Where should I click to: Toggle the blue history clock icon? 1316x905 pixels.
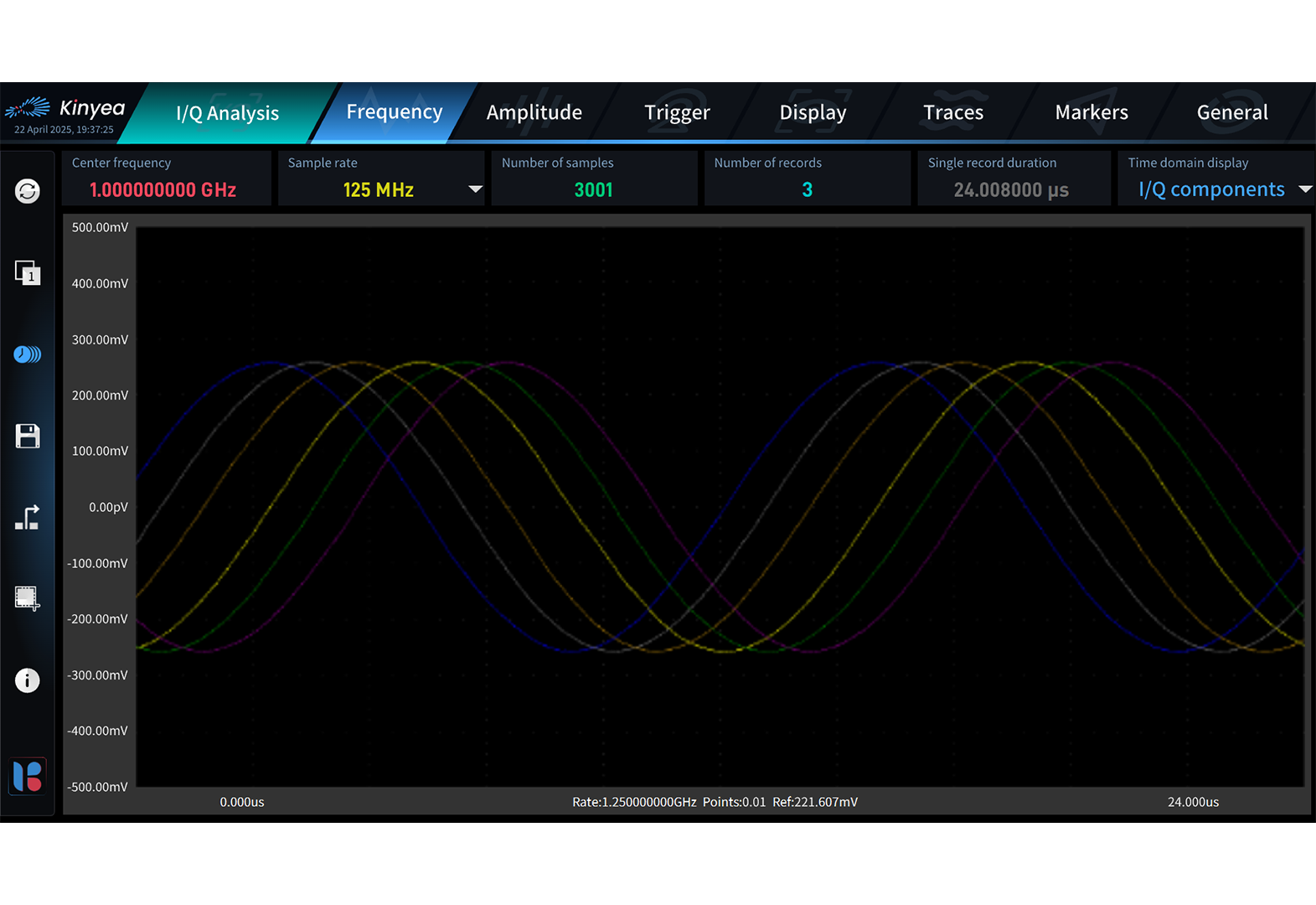(28, 354)
